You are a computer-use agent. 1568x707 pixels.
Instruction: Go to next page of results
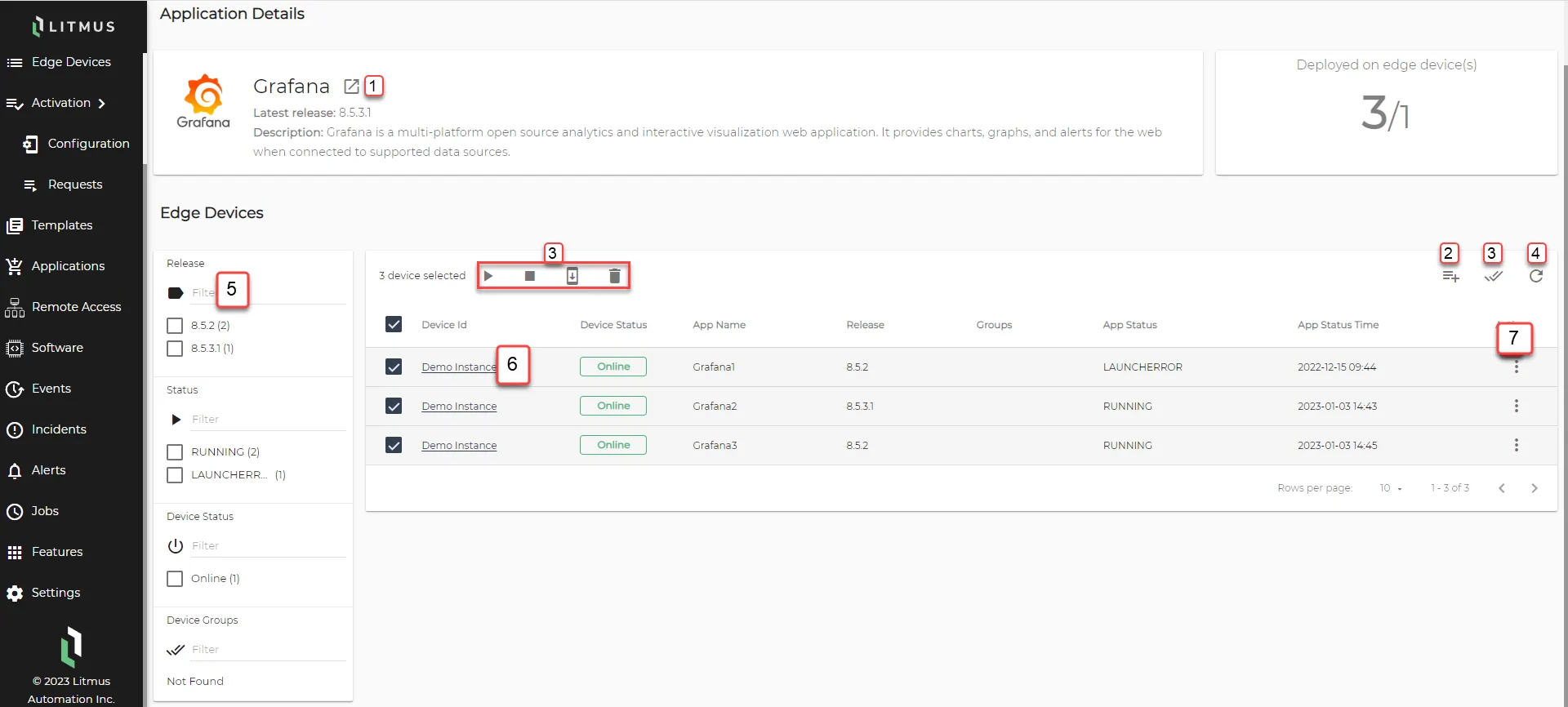pyautogui.click(x=1535, y=488)
